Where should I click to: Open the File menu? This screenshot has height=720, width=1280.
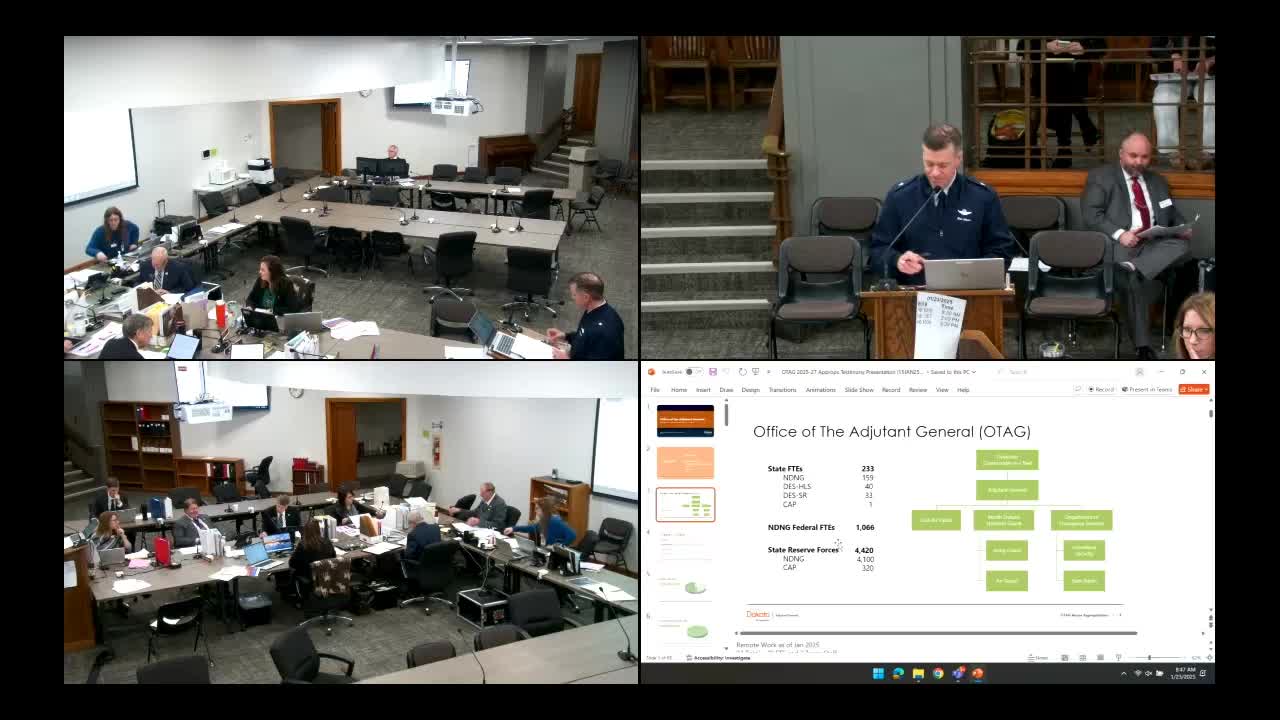pyautogui.click(x=655, y=390)
